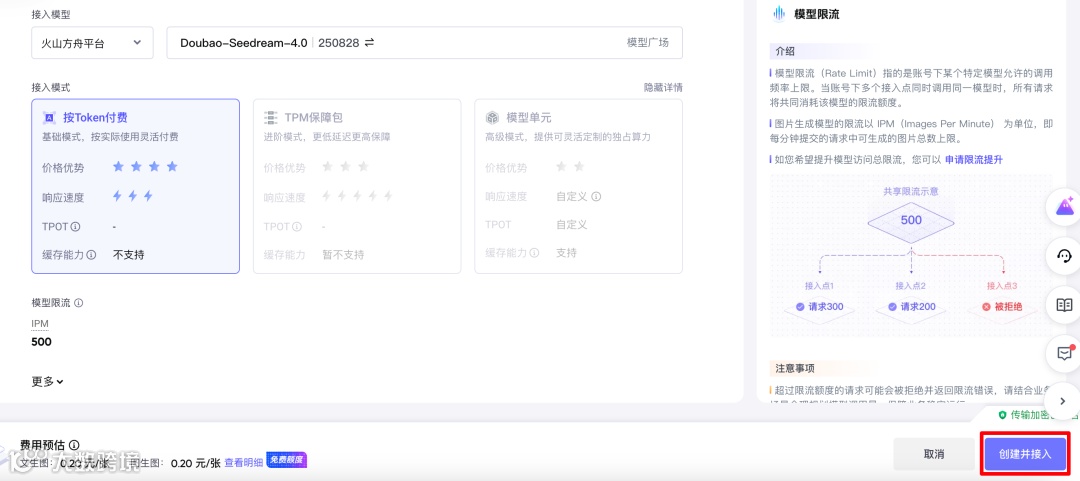Click 请求300 under 接入点1
Image resolution: width=1080 pixels, height=481 pixels.
pos(819,307)
